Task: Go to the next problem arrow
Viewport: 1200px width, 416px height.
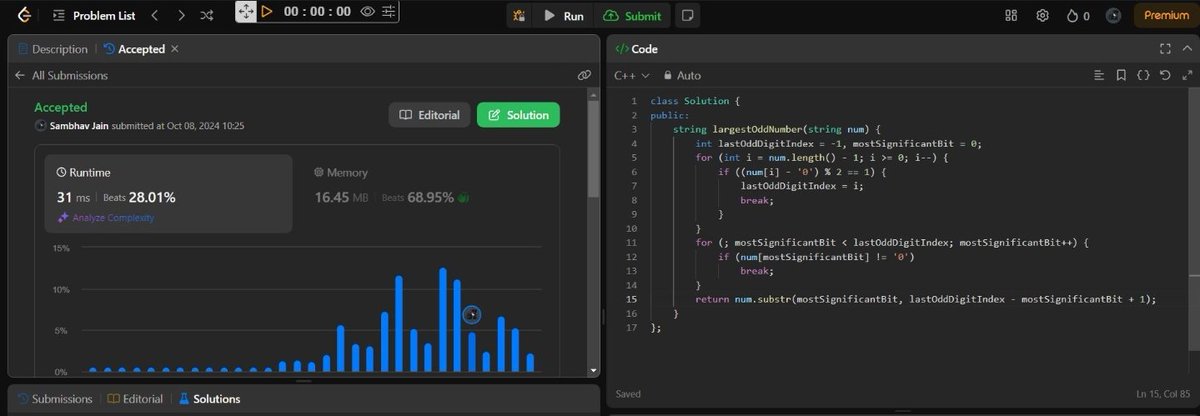Action: [180, 16]
